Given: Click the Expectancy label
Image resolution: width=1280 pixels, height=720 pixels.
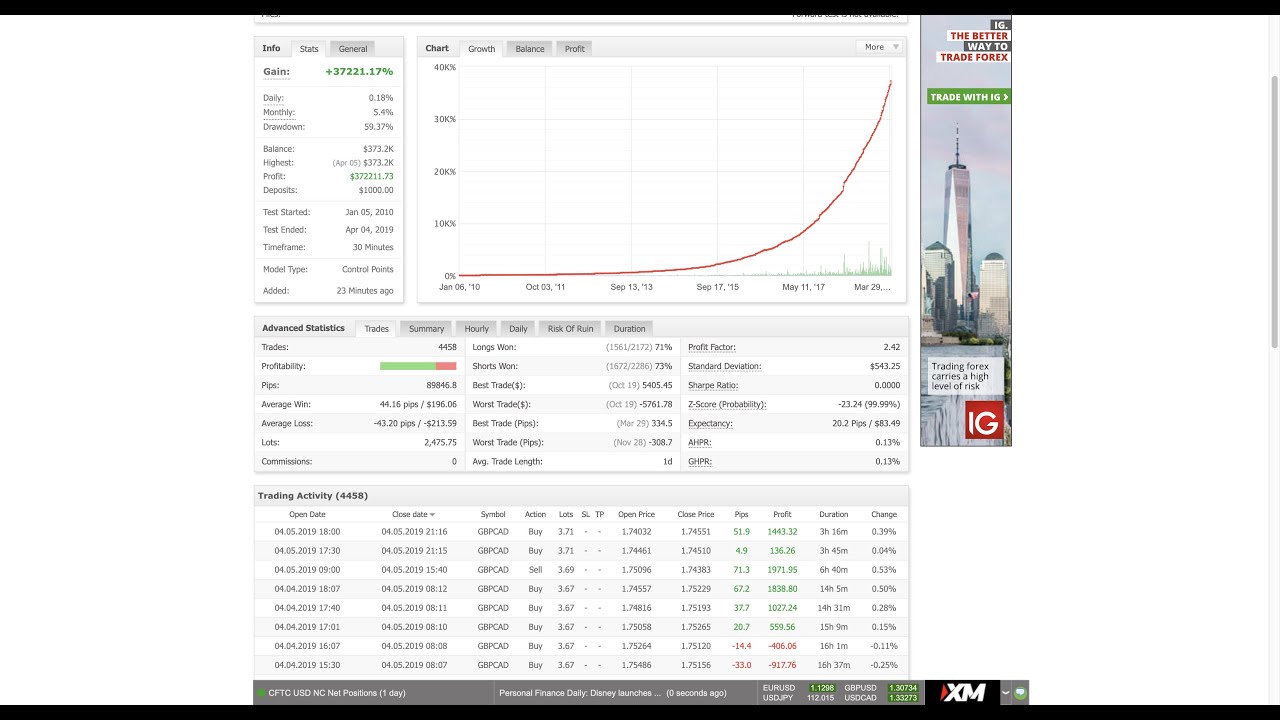Looking at the screenshot, I should click(x=710, y=423).
